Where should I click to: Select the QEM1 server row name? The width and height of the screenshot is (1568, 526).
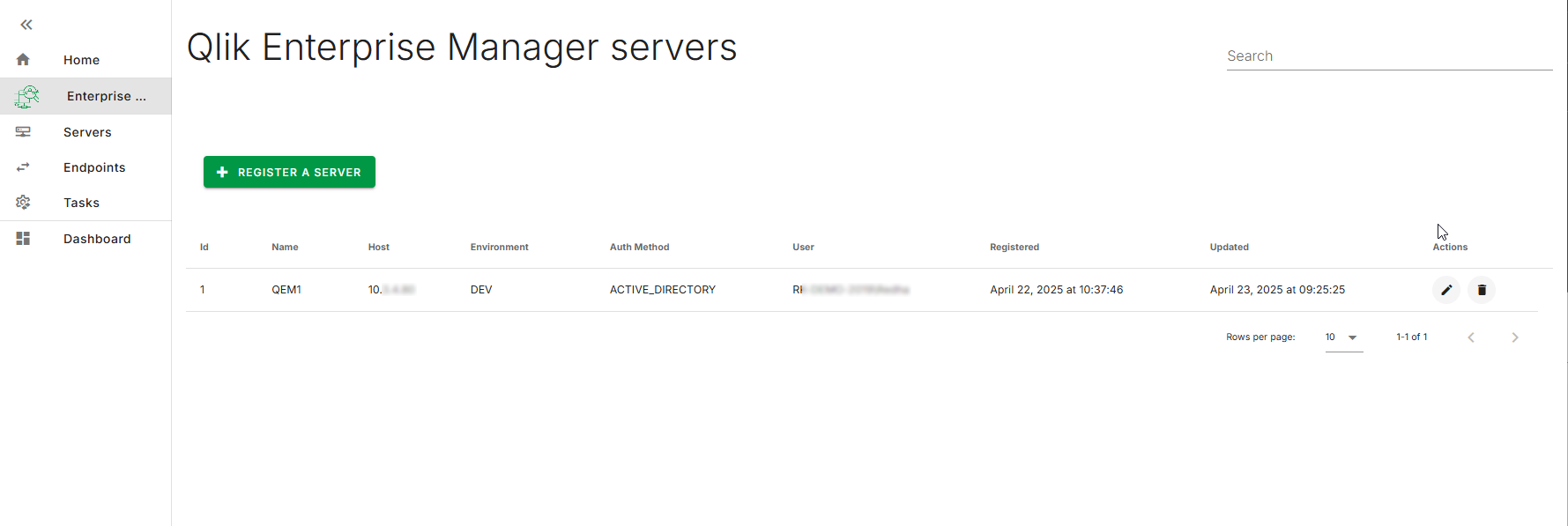pos(286,290)
